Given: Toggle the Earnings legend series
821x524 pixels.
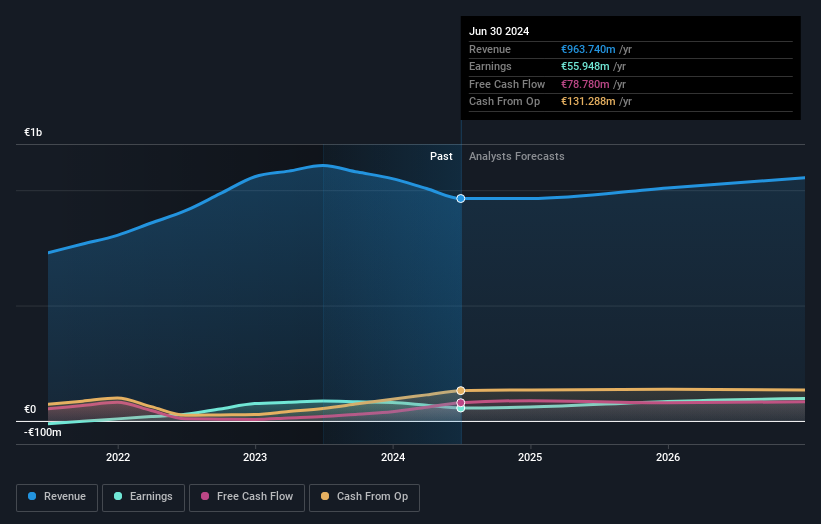Looking at the screenshot, I should pos(143,497).
